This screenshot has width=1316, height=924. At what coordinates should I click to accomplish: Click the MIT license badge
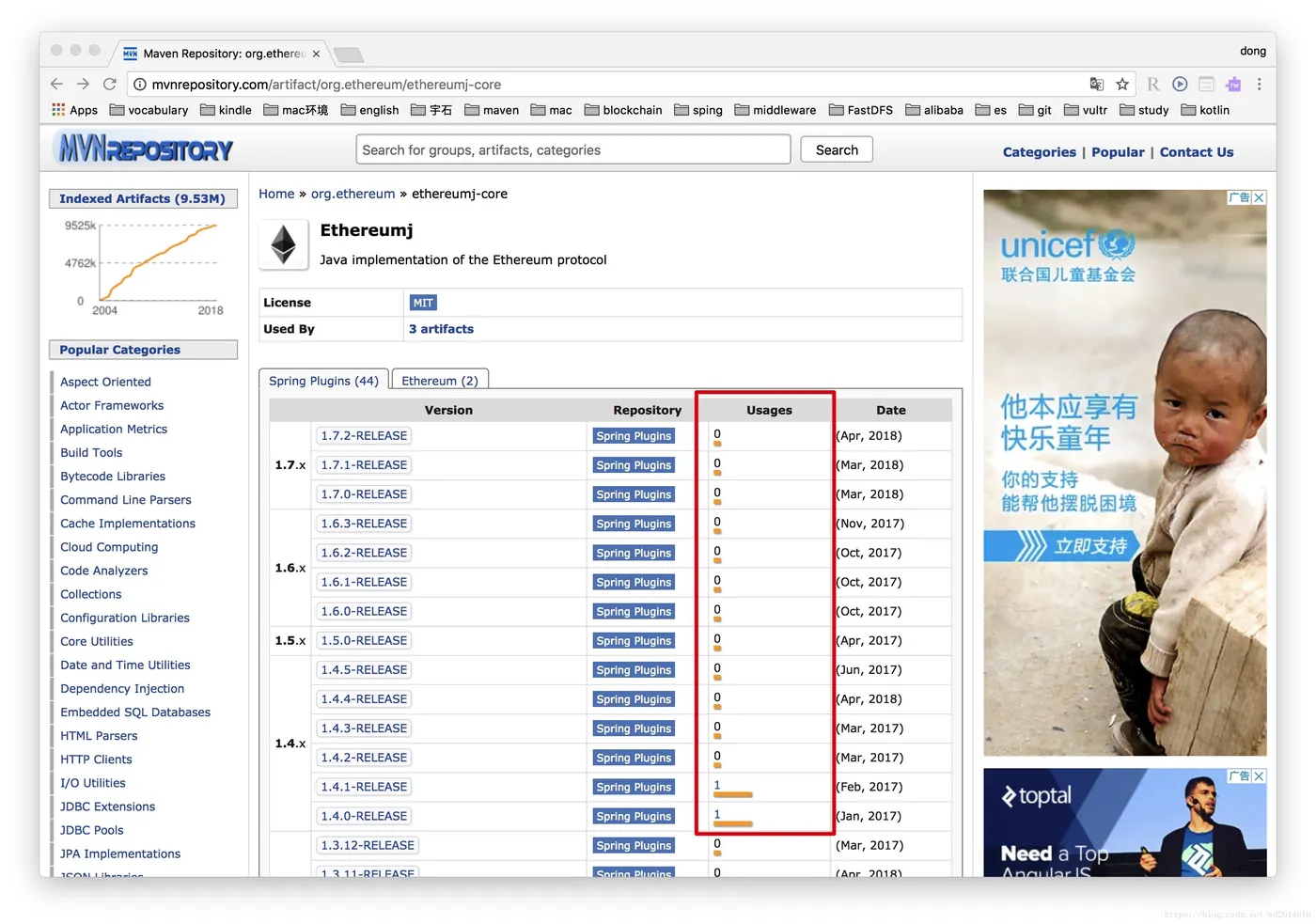pos(423,303)
